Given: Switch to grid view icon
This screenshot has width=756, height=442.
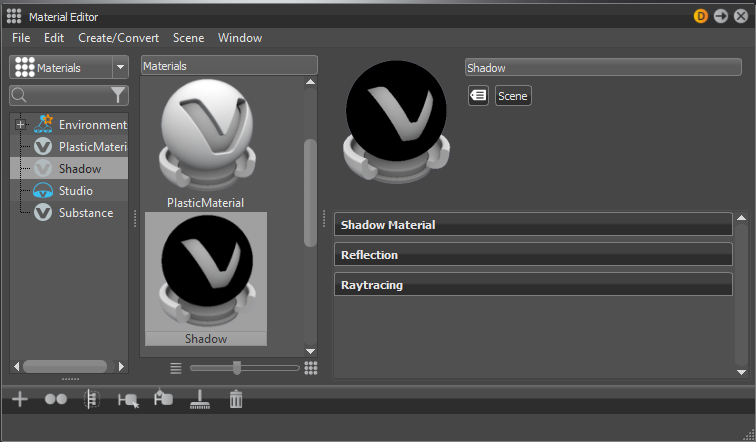Looking at the screenshot, I should point(311,368).
